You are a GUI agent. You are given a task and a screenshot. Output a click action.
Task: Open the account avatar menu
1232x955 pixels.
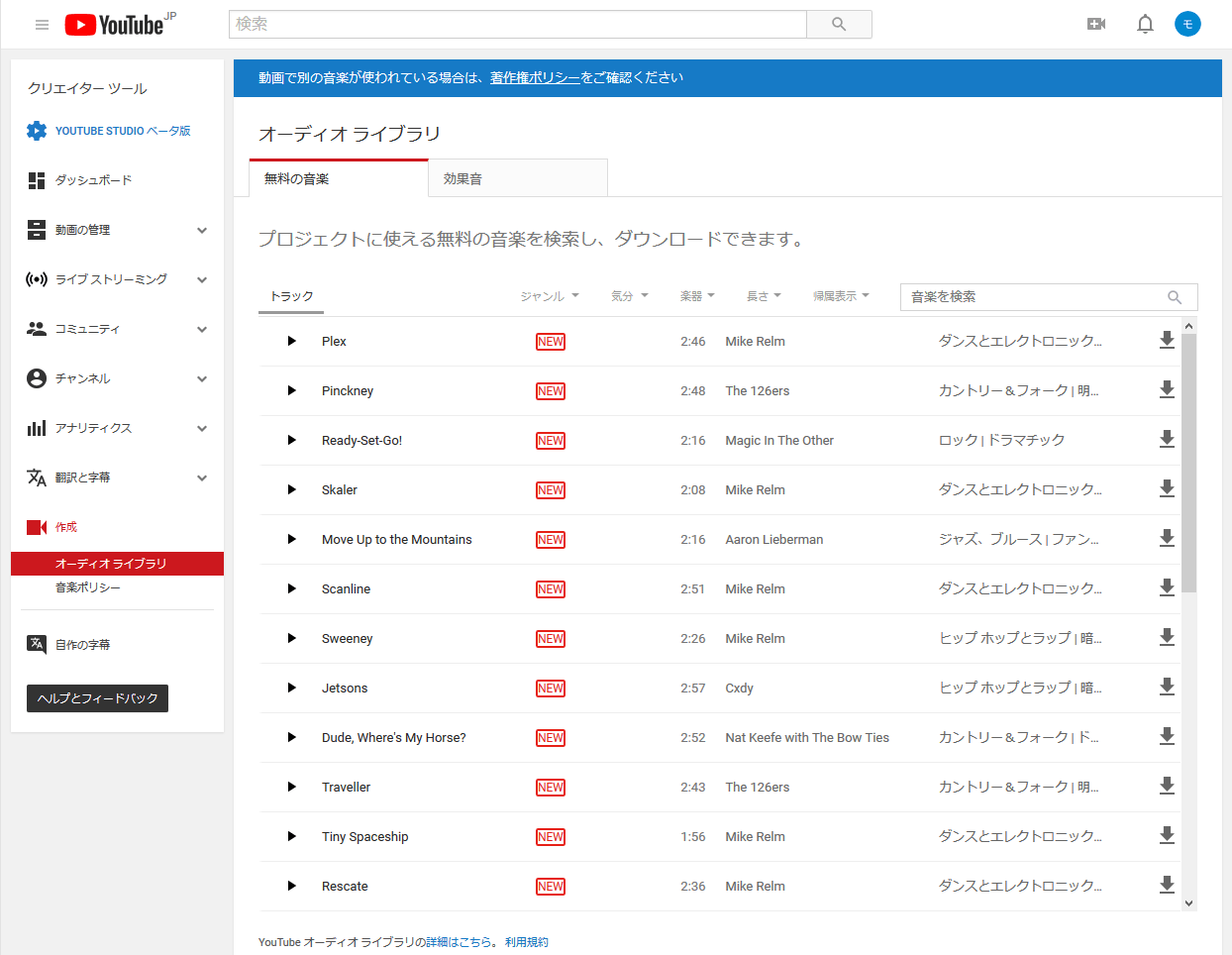click(x=1187, y=24)
